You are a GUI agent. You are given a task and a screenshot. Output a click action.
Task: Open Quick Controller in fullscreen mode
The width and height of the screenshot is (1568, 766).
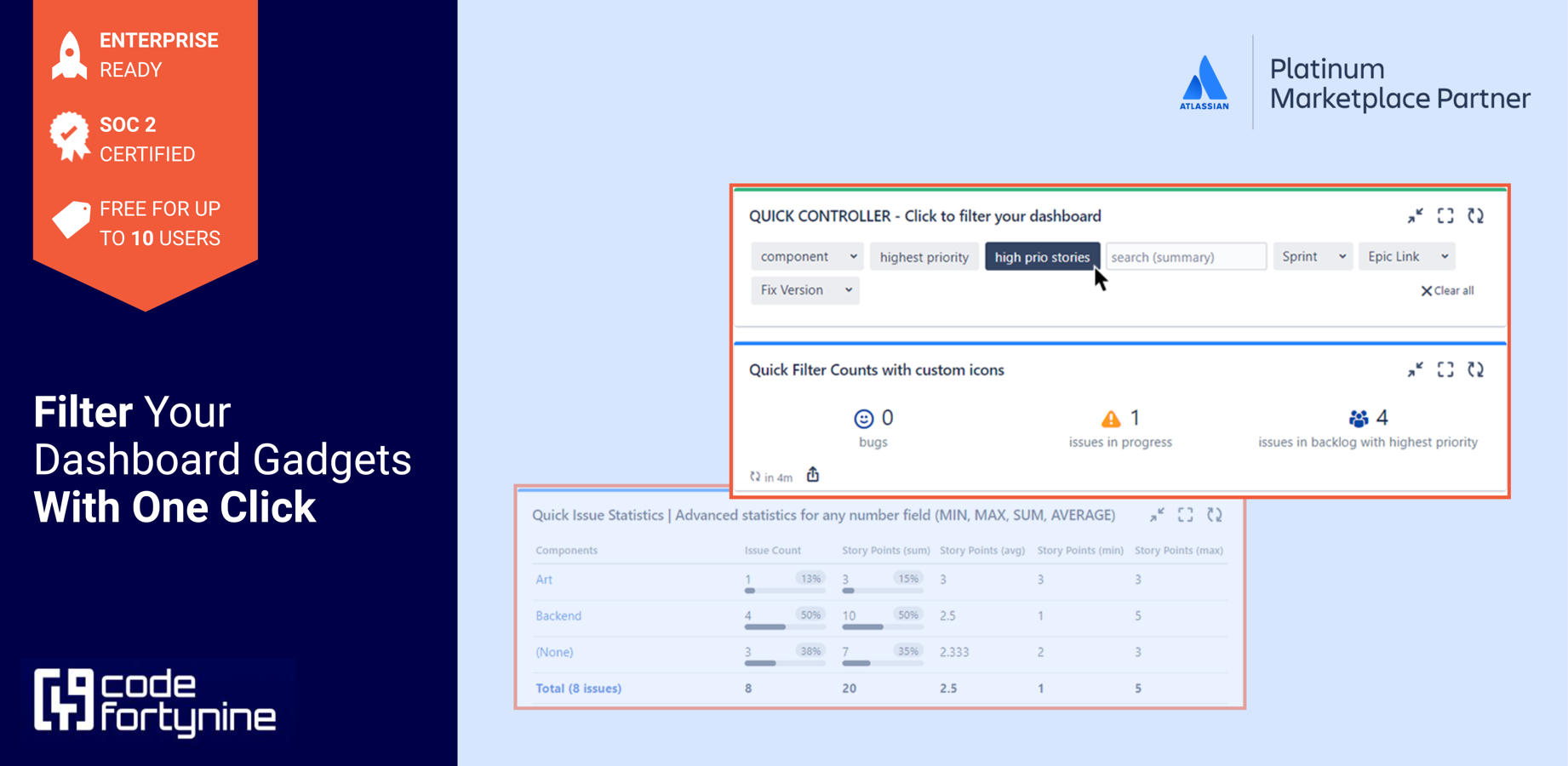[x=1445, y=216]
